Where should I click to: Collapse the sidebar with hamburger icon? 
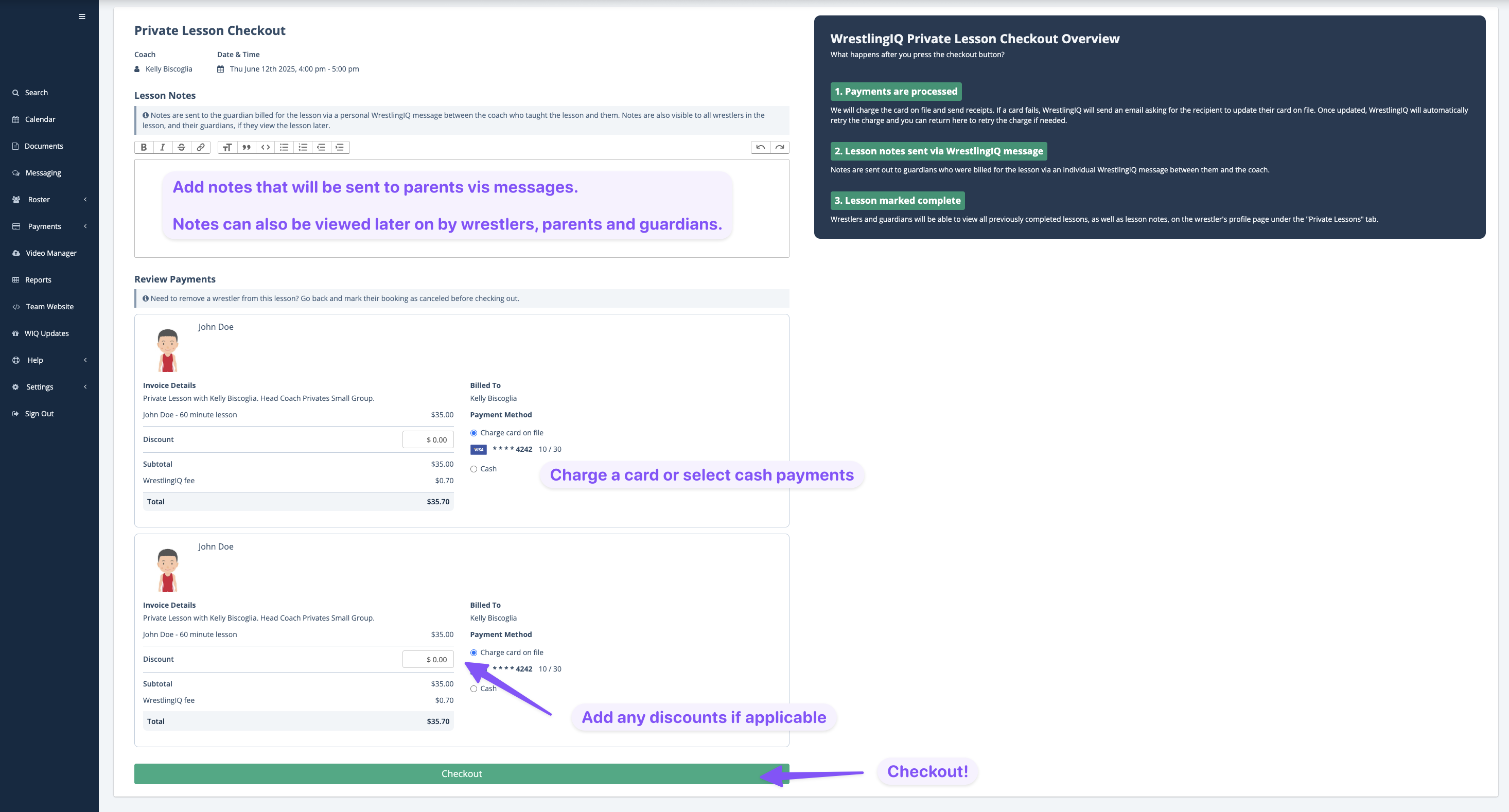pyautogui.click(x=82, y=16)
